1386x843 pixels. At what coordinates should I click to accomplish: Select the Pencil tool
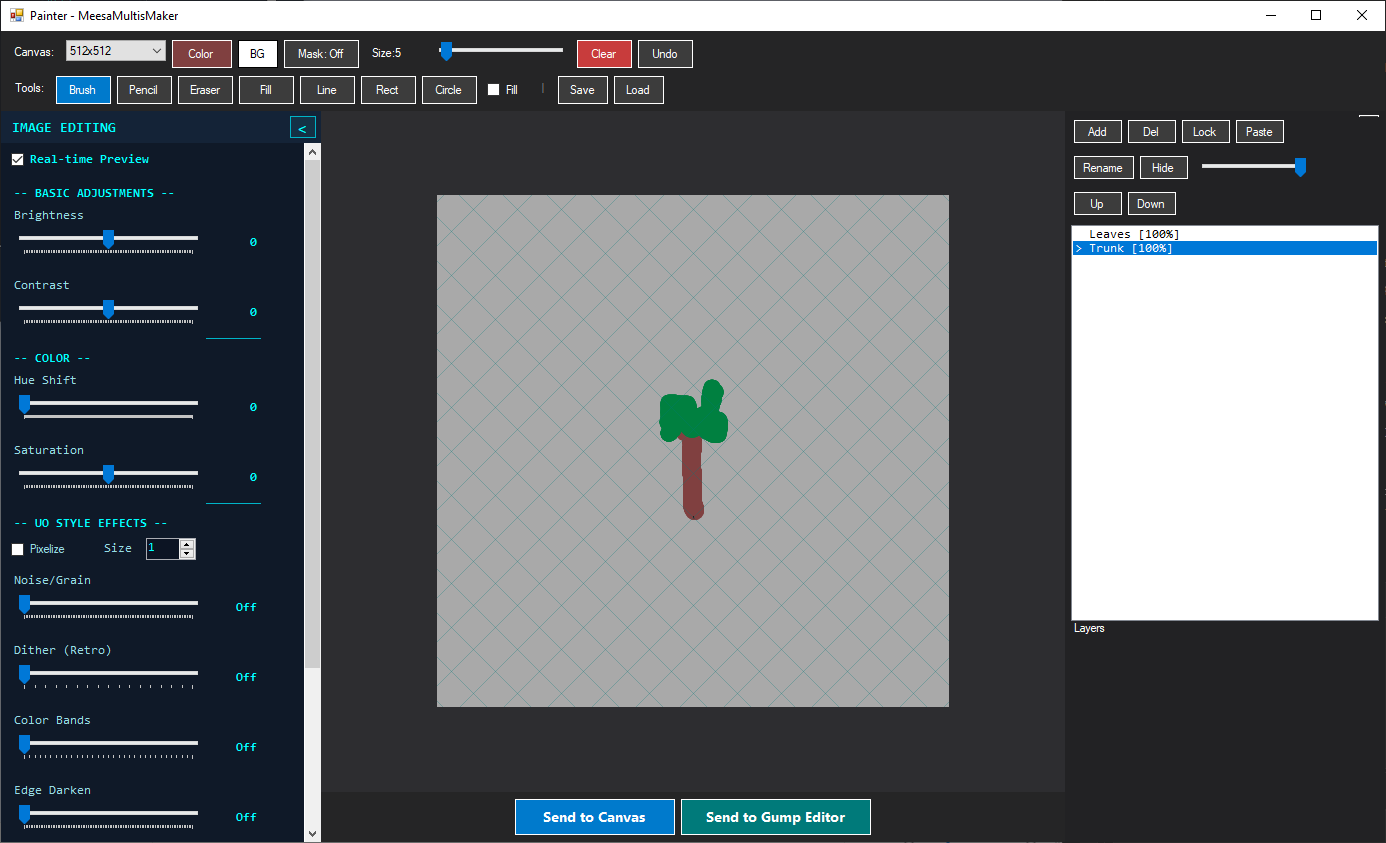[144, 90]
